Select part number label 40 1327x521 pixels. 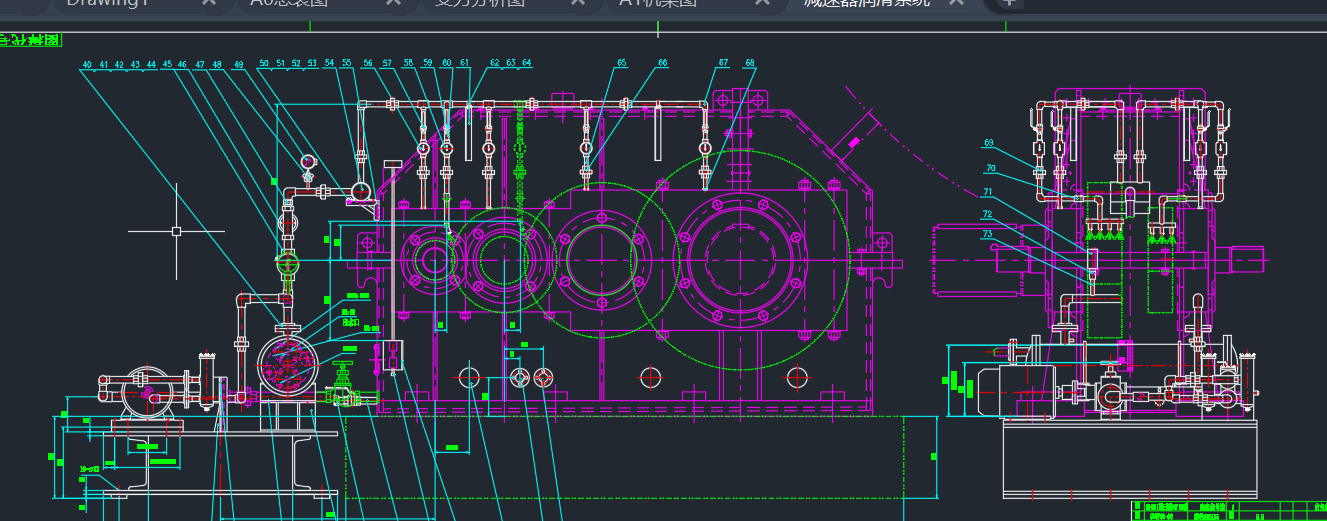tap(88, 65)
